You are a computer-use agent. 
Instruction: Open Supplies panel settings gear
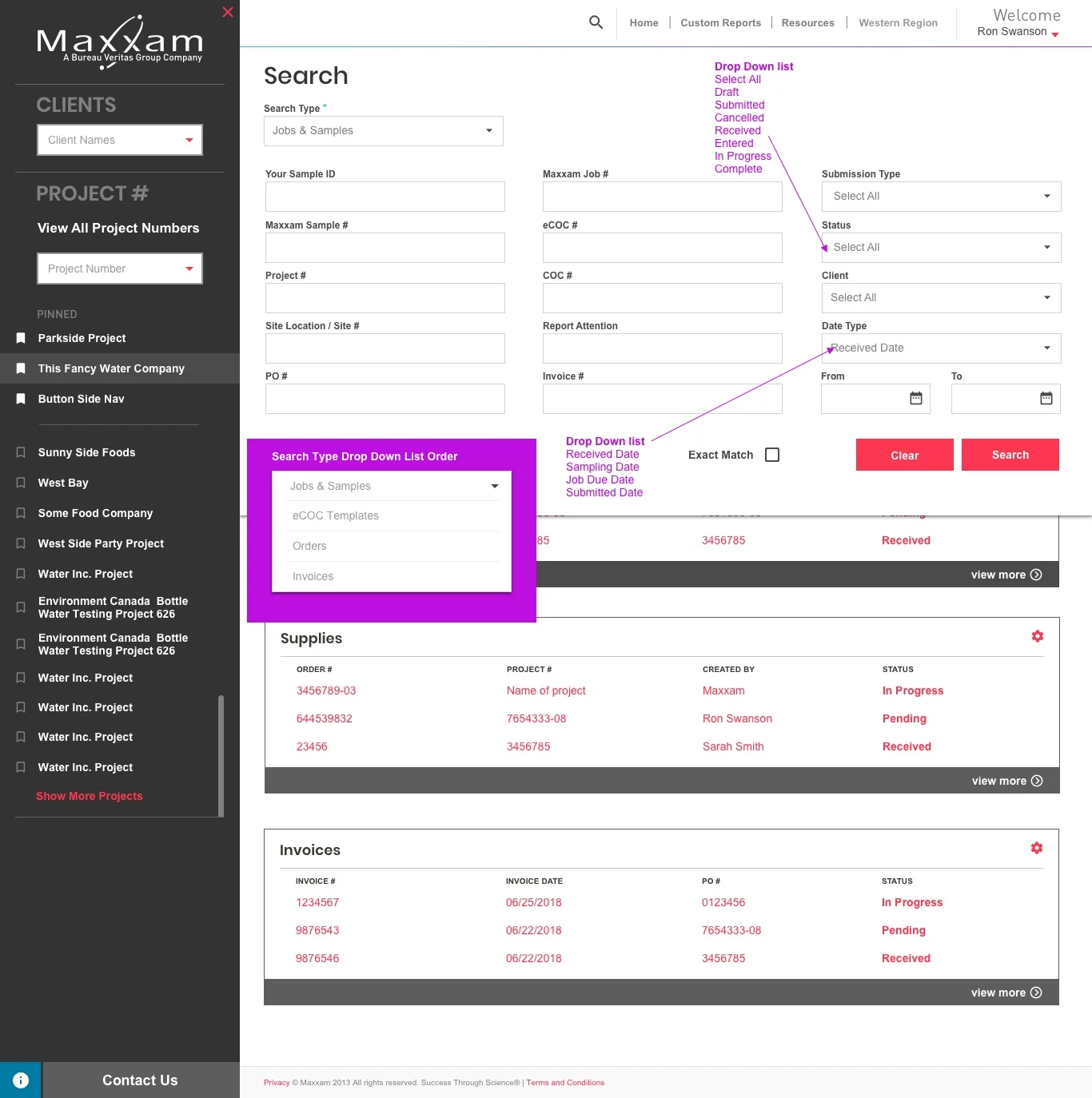point(1038,636)
